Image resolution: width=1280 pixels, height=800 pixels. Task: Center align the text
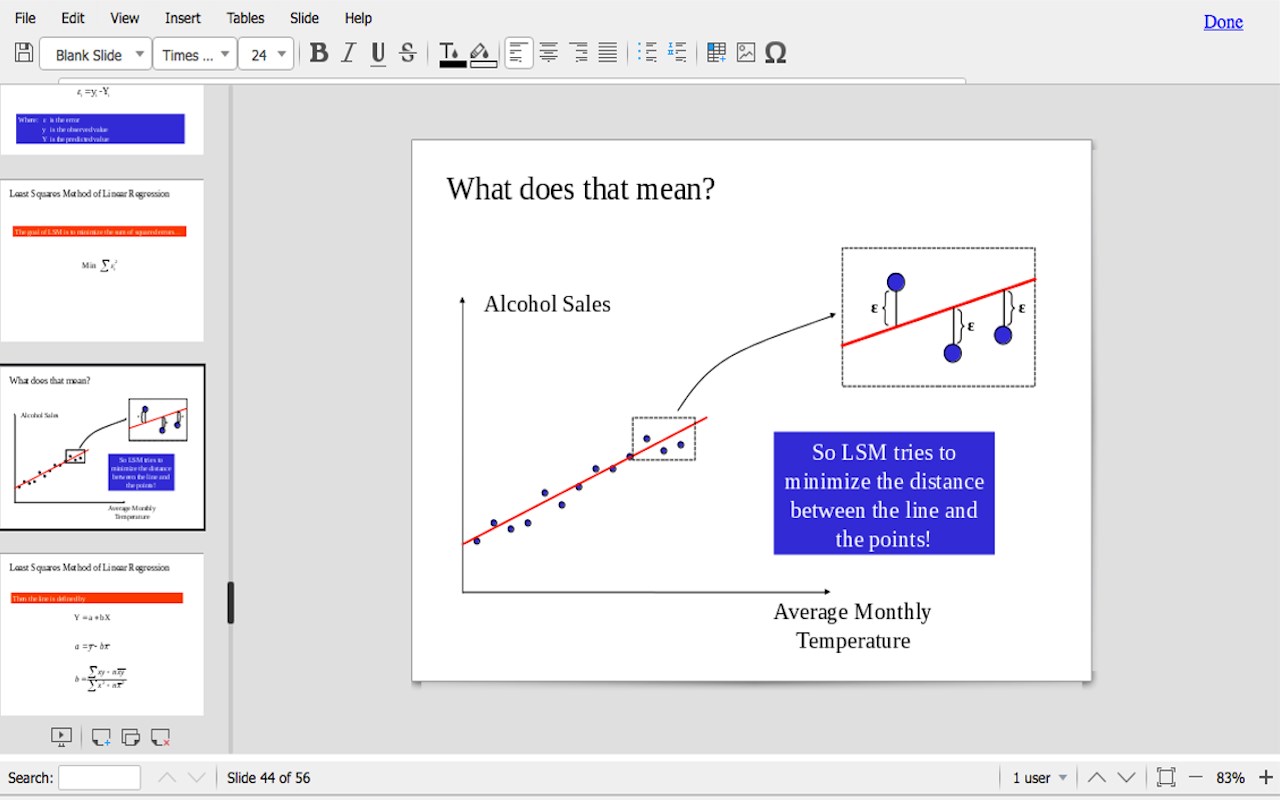(549, 53)
